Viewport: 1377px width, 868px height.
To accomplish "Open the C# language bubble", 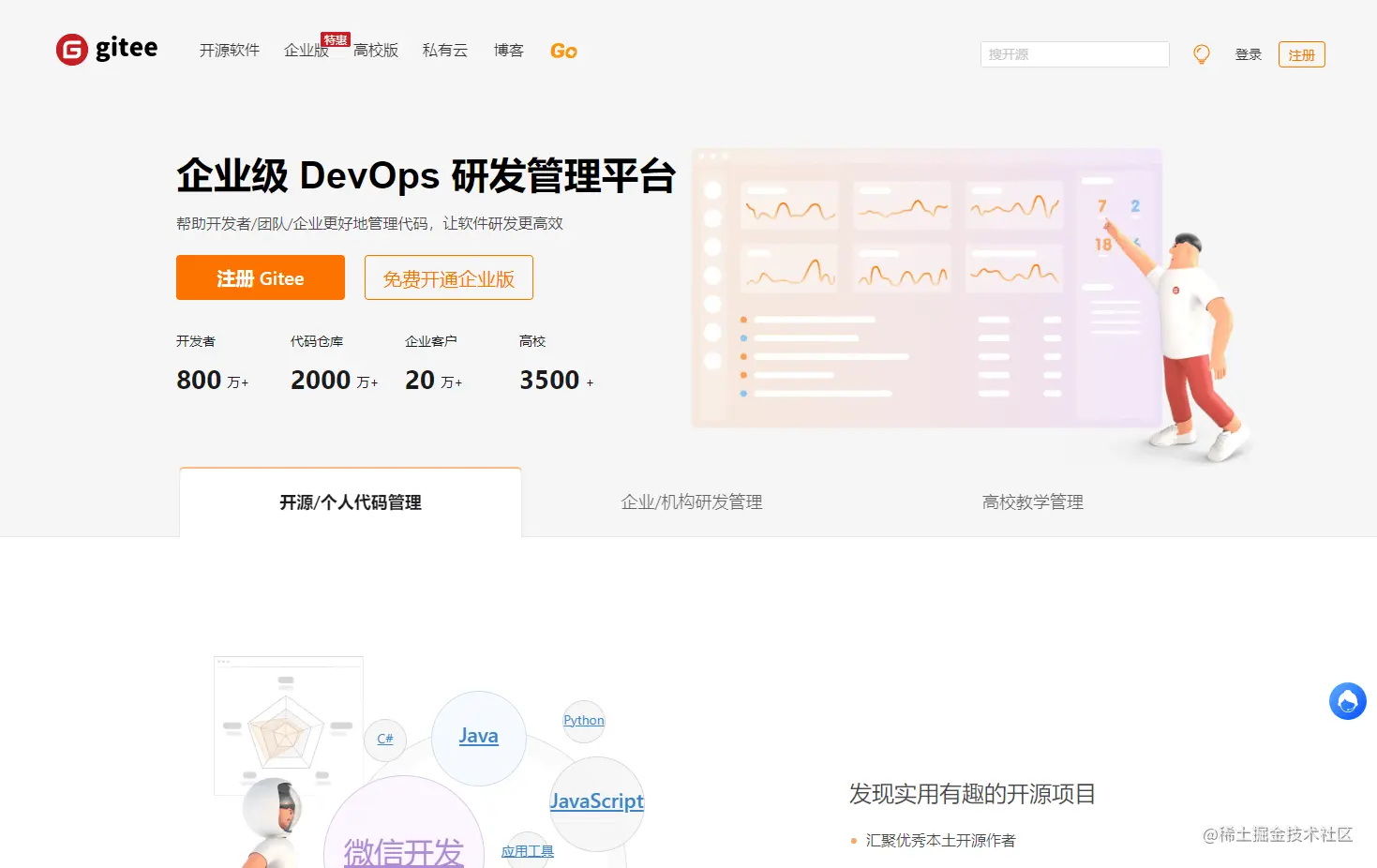I will click(385, 739).
